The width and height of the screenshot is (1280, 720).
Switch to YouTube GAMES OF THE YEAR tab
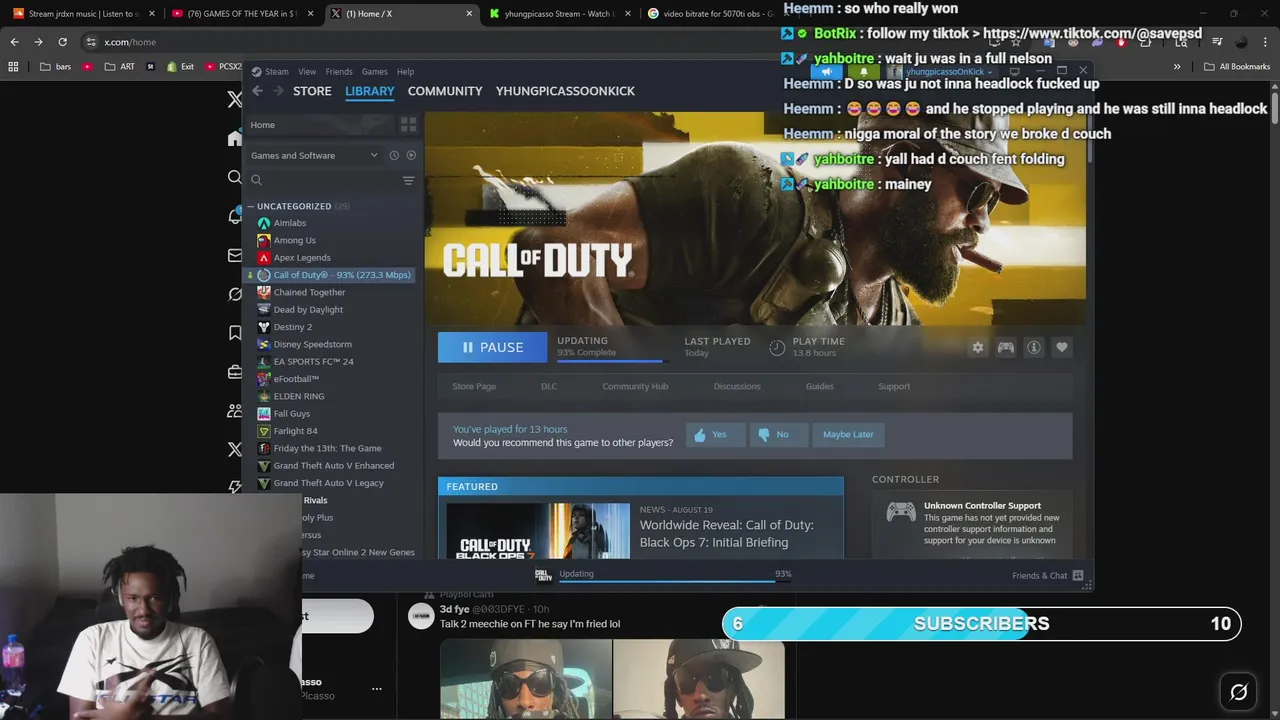(x=242, y=14)
